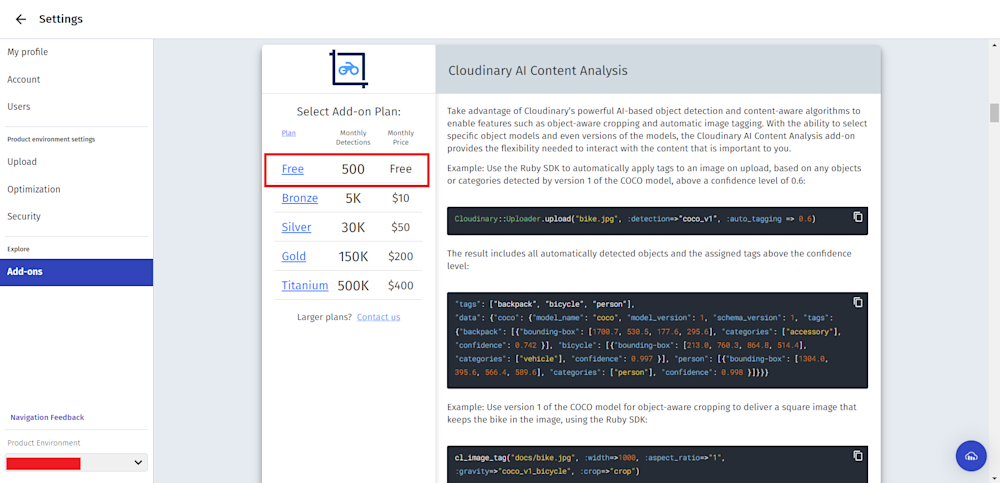Screen dimensions: 1000x483
Task: Click the $200 monthly price
Action: [x=401, y=256]
